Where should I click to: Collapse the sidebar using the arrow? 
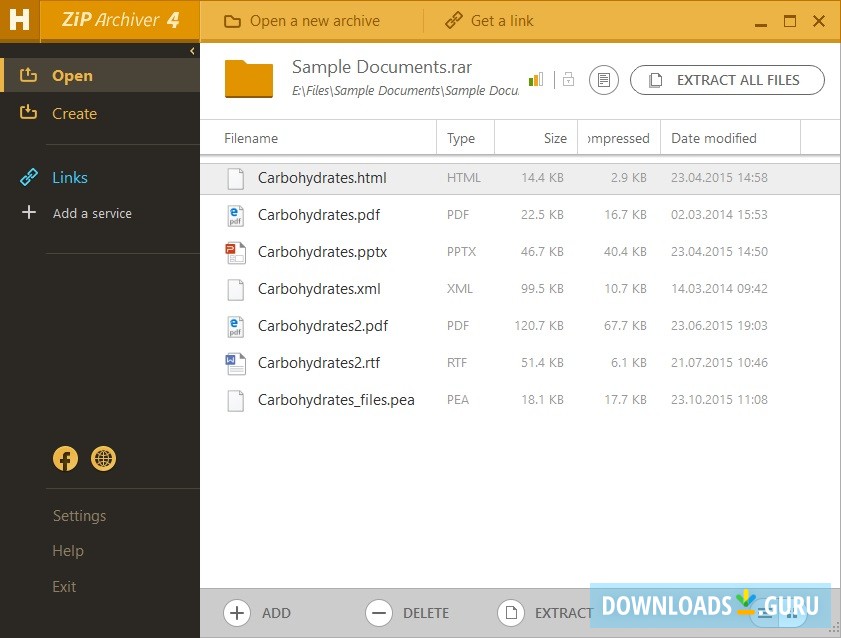tap(192, 50)
